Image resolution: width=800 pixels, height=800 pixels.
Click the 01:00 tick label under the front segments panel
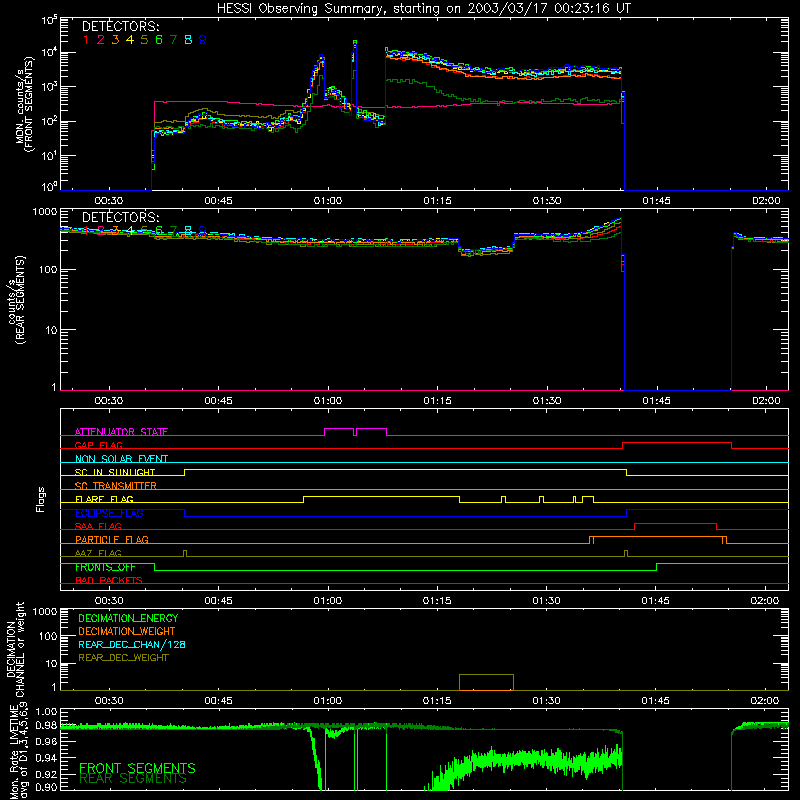(328, 201)
